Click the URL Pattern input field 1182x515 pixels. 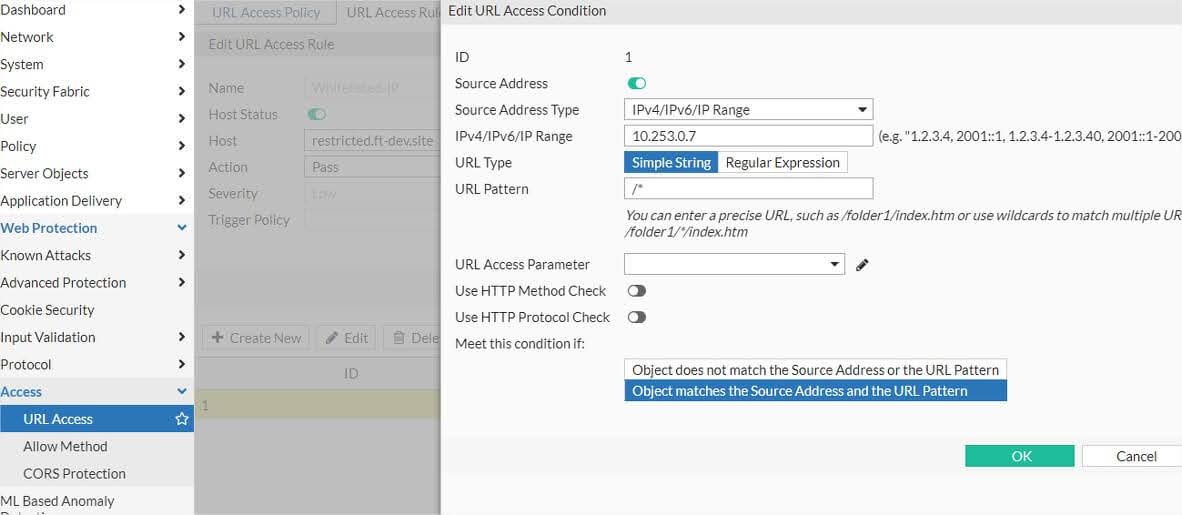[749, 189]
